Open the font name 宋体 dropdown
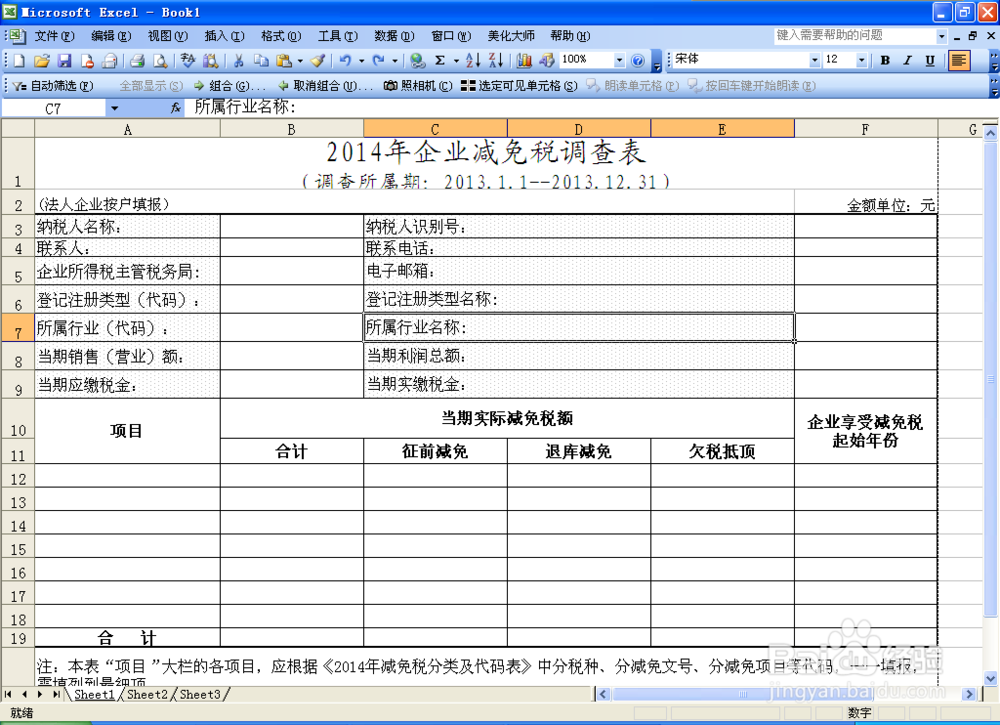 coord(814,61)
